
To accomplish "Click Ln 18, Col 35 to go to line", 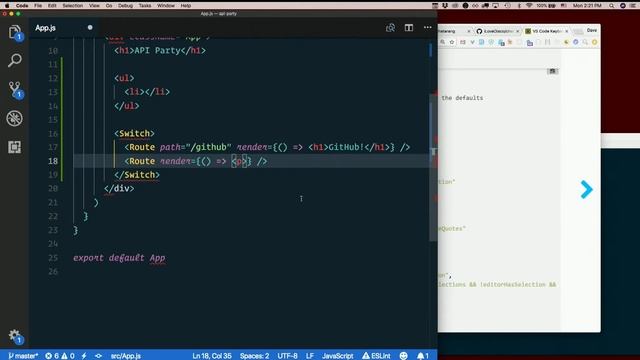I will click(x=212, y=356).
